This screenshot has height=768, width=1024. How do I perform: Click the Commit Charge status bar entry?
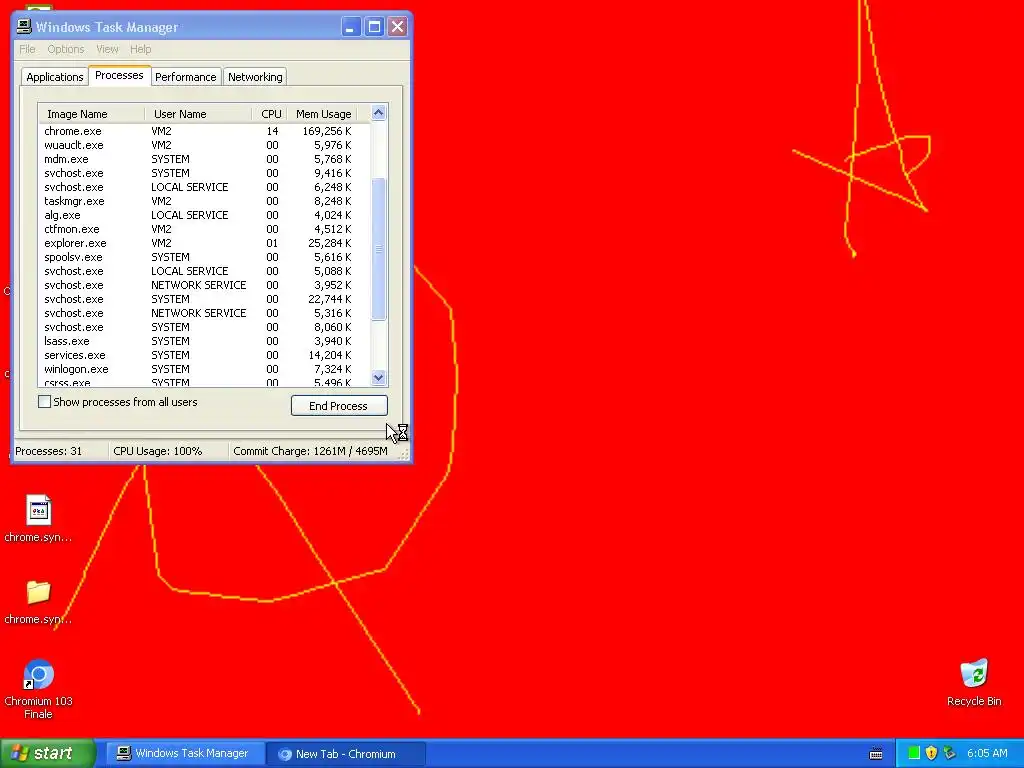(x=310, y=451)
